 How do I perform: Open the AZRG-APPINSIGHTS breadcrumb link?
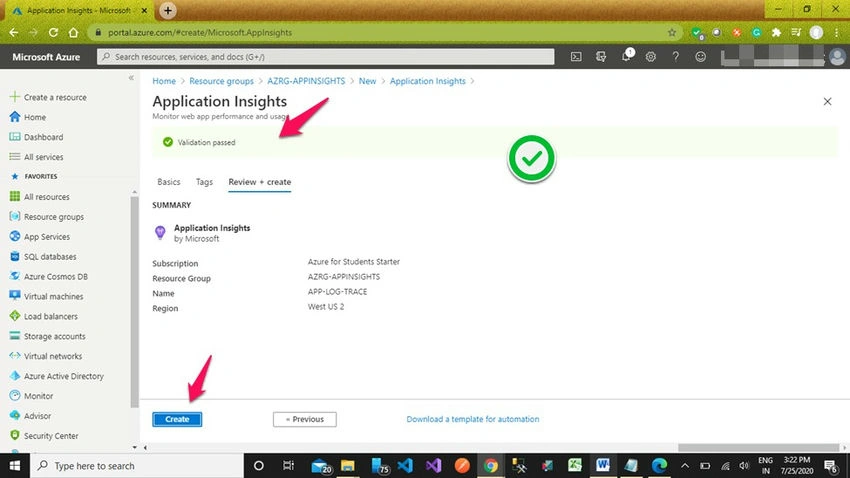pyautogui.click(x=306, y=81)
